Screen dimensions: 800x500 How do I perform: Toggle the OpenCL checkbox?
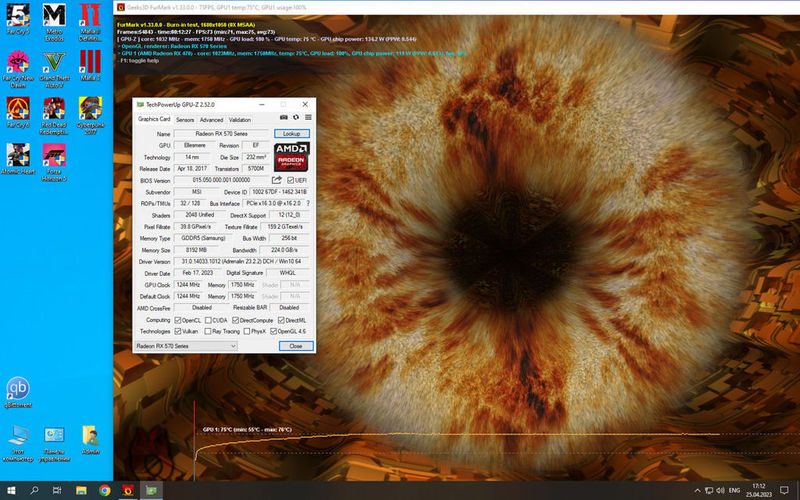(178, 320)
